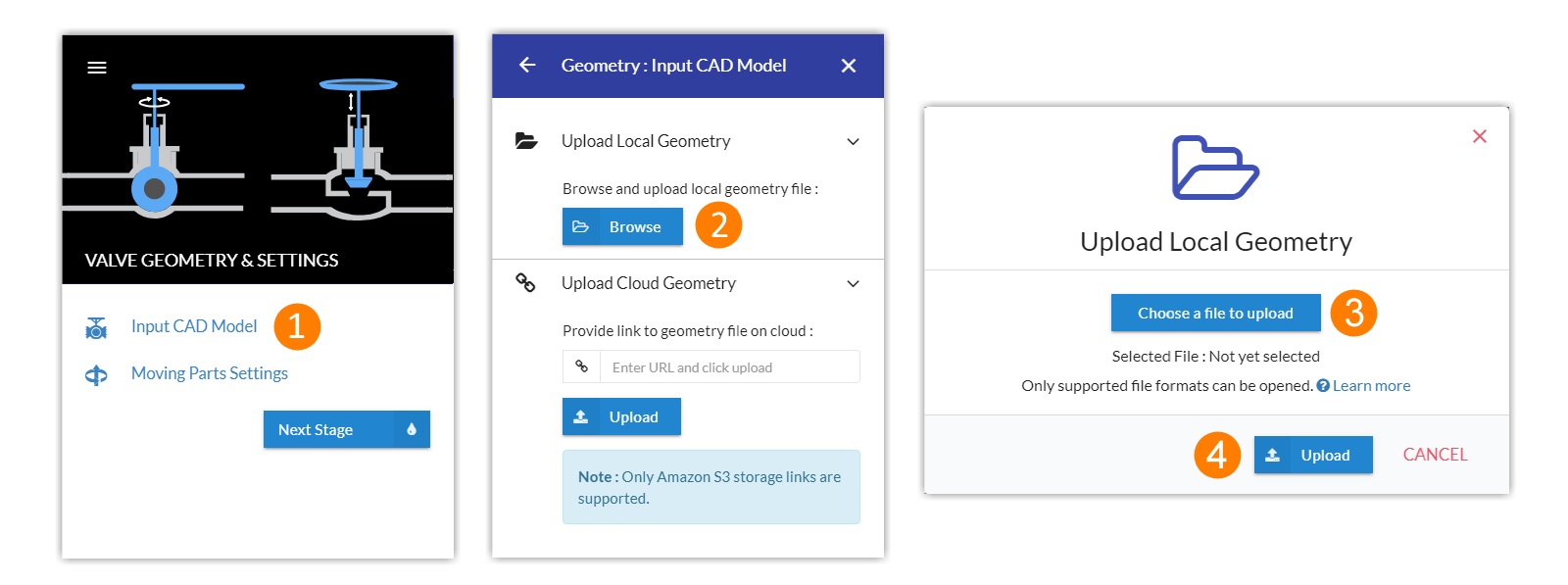Collapse the Upload Local Geometry section
The height and width of the screenshot is (585, 1568).
(x=853, y=142)
